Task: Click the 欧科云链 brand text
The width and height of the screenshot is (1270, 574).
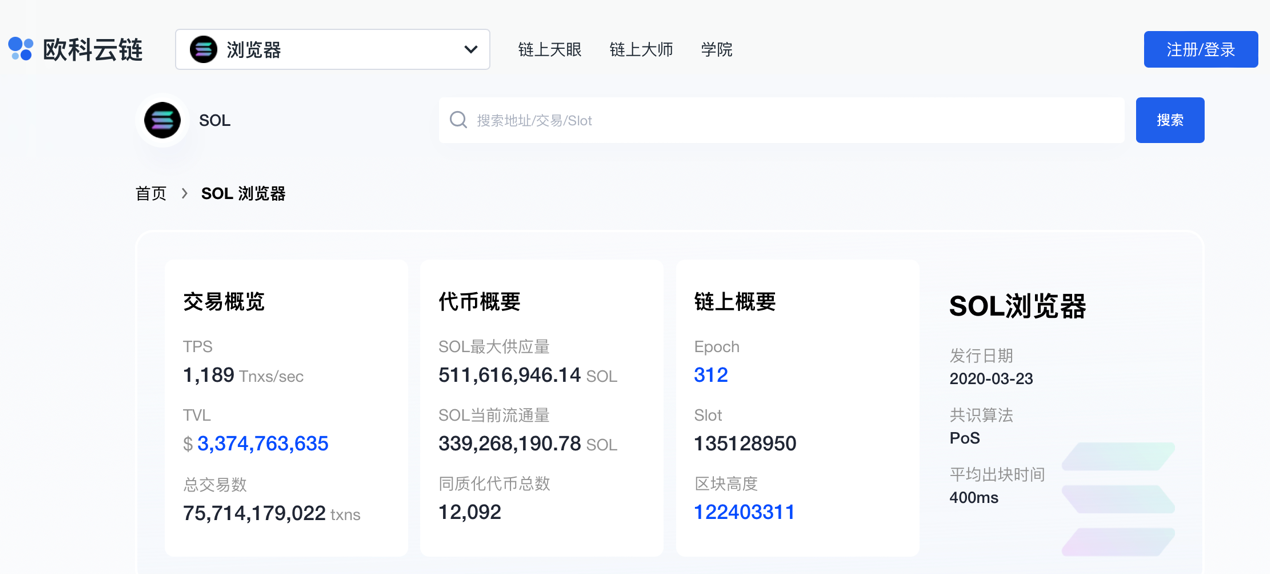Action: [93, 49]
